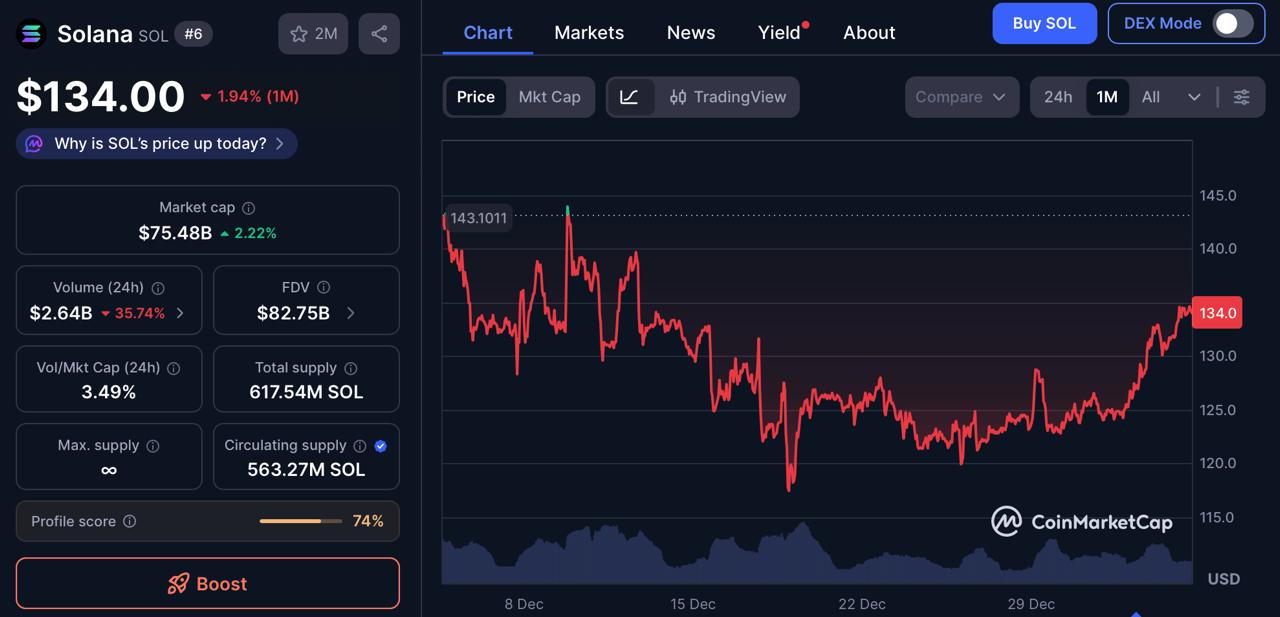The width and height of the screenshot is (1280, 617).
Task: Click the Buy SOL button
Action: click(1044, 23)
